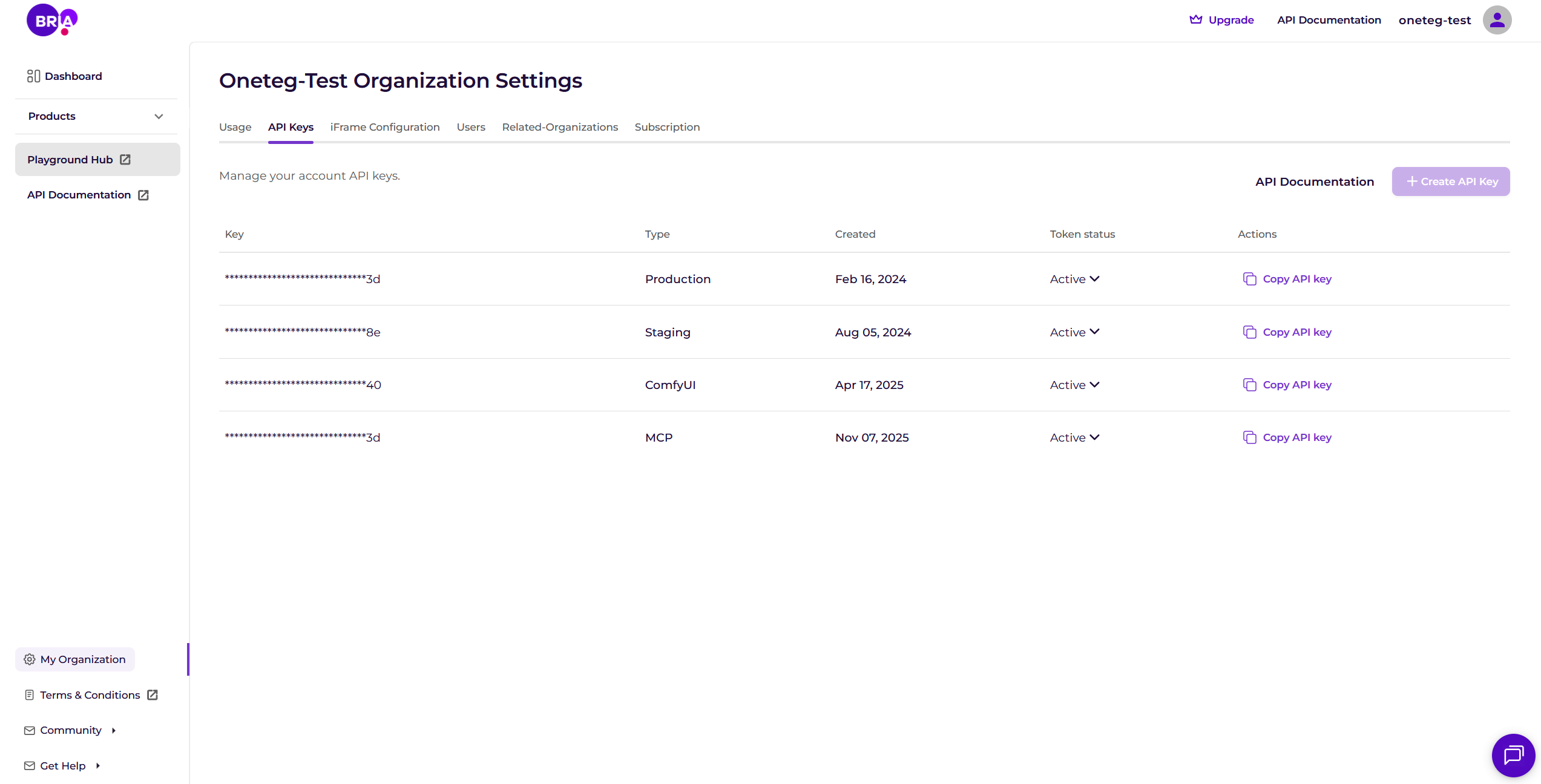Open Playground Hub external link icon
Viewport: 1541px width, 784px height.
point(125,160)
